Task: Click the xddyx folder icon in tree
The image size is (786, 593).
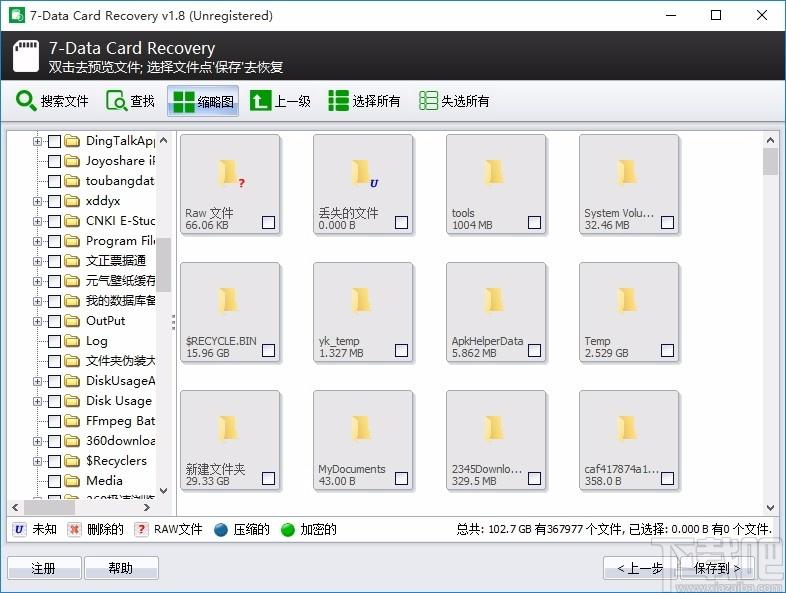Action: coord(73,201)
